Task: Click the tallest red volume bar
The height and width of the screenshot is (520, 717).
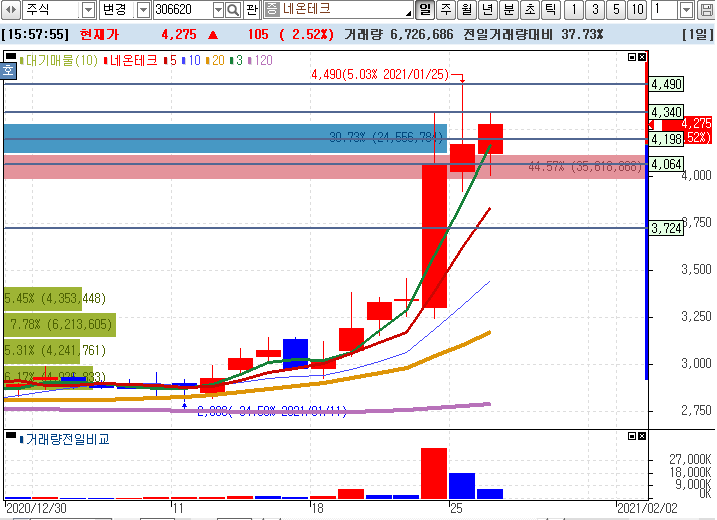Action: coord(434,473)
